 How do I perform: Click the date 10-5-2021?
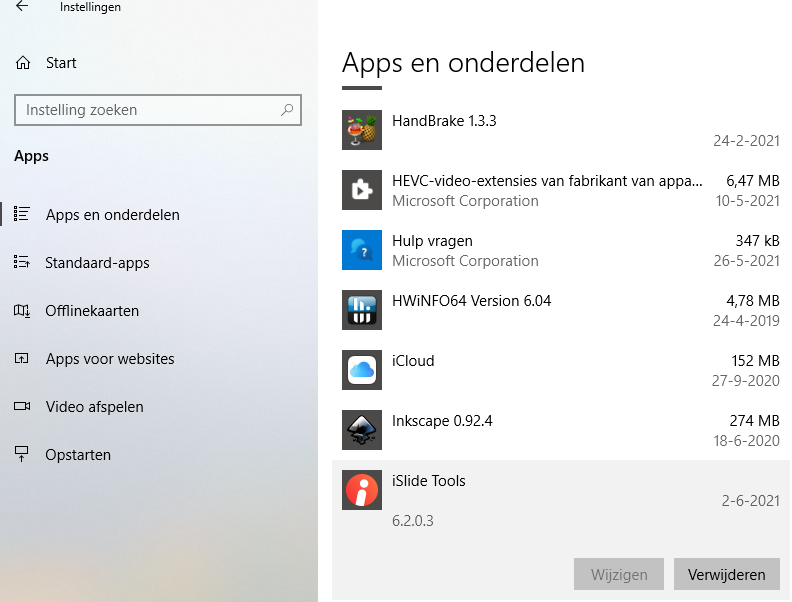748,200
